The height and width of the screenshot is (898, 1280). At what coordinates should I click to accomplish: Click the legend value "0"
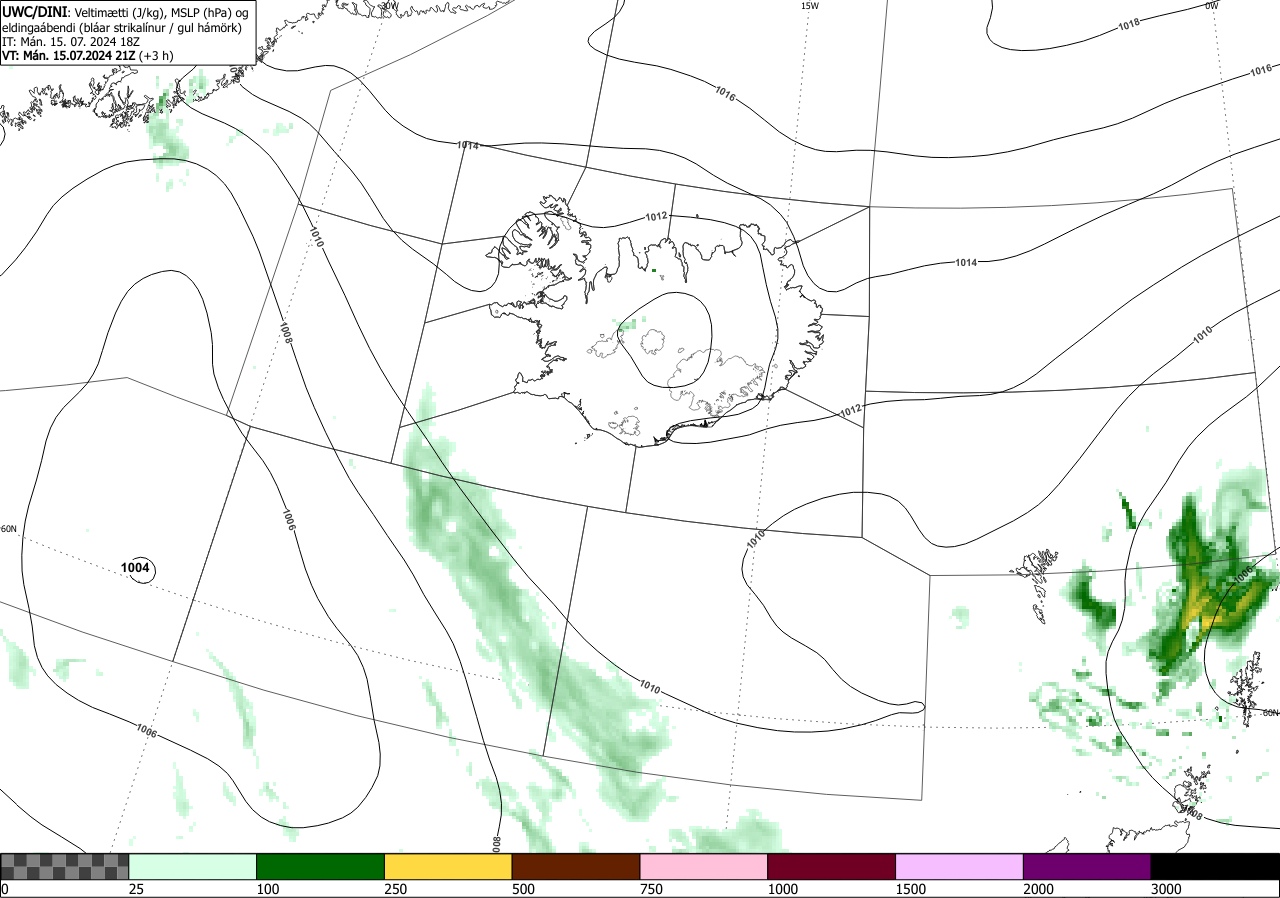tap(5, 889)
